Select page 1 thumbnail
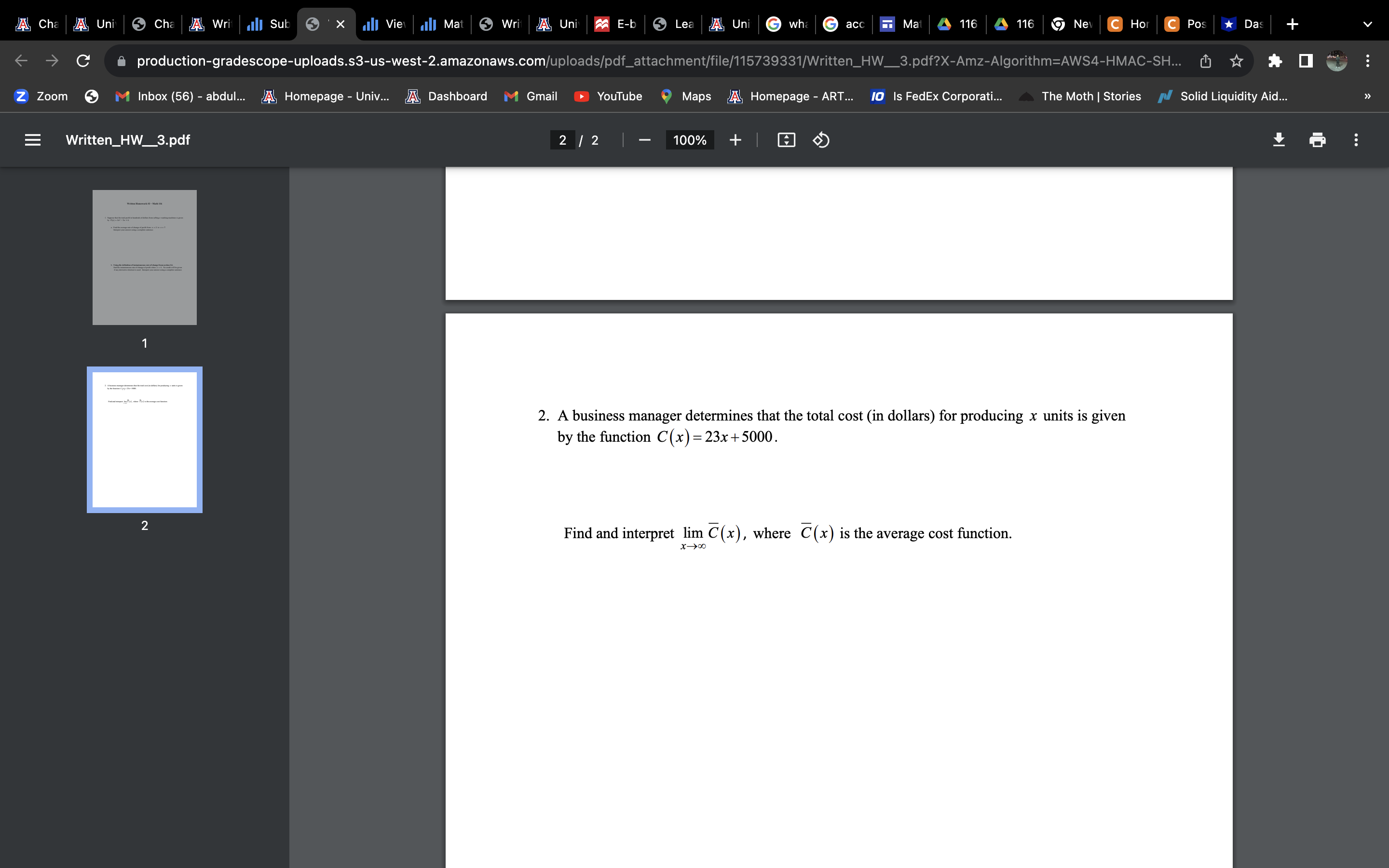 (x=145, y=257)
